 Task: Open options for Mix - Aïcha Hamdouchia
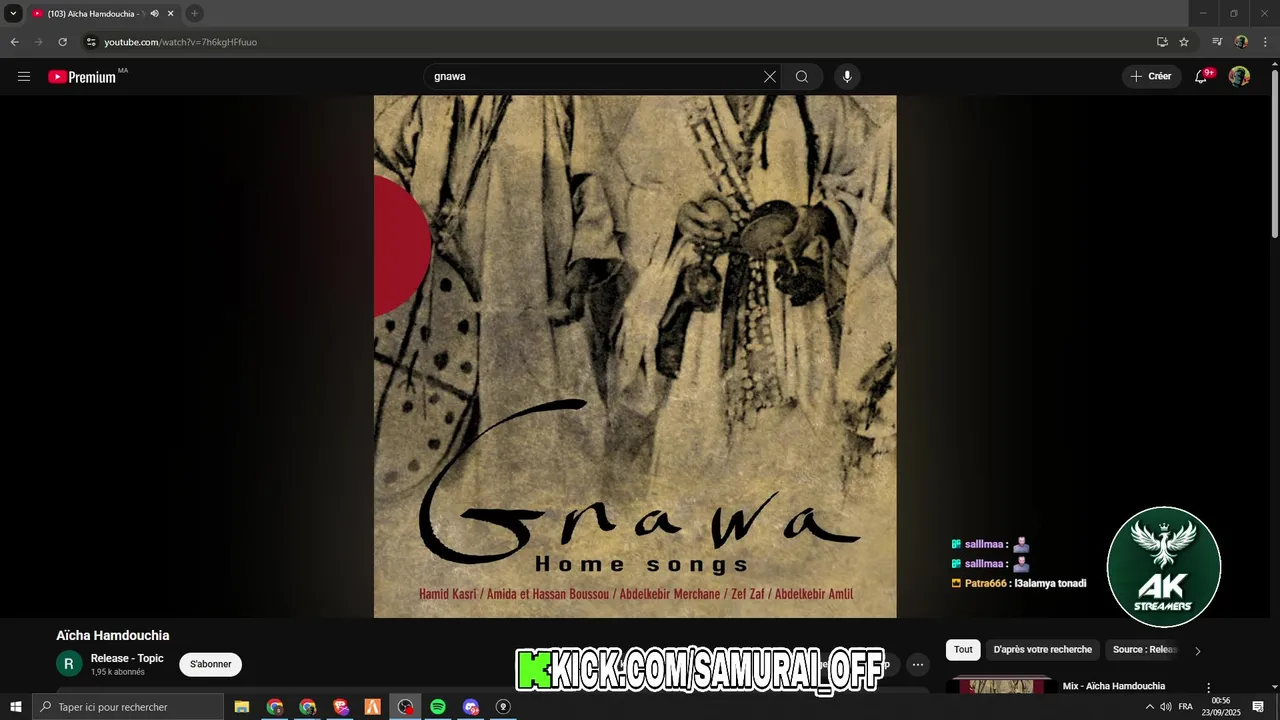click(1209, 688)
